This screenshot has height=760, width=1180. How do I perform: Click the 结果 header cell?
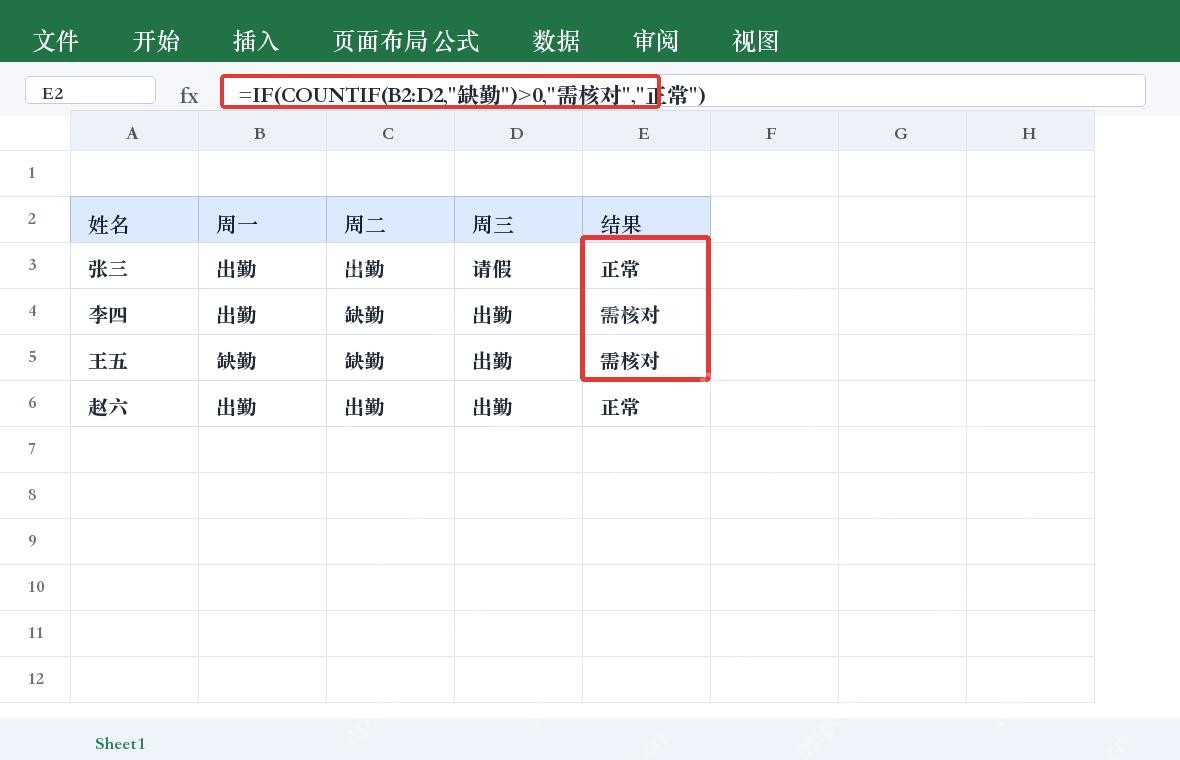point(646,220)
